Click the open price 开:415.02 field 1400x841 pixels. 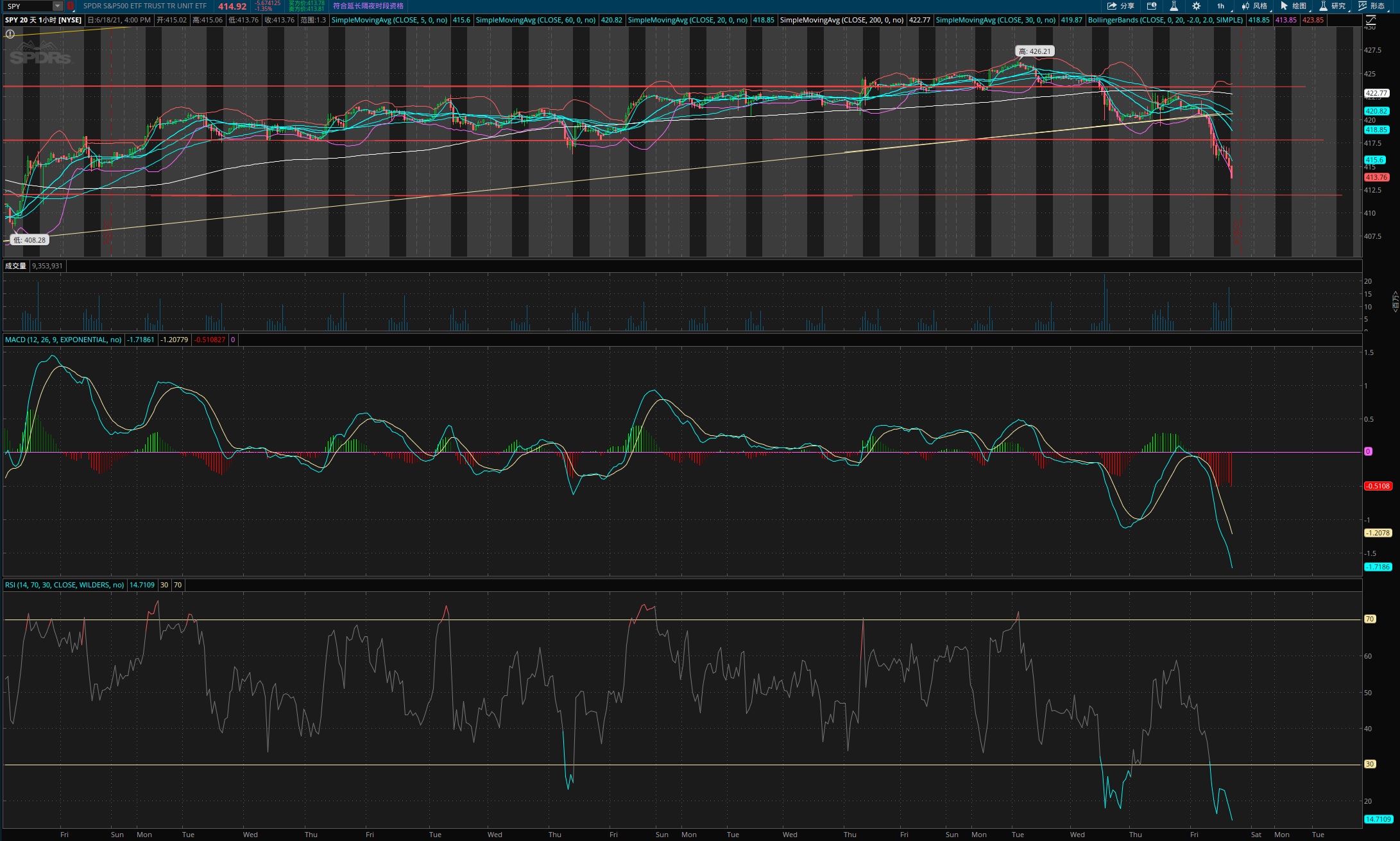(172, 20)
